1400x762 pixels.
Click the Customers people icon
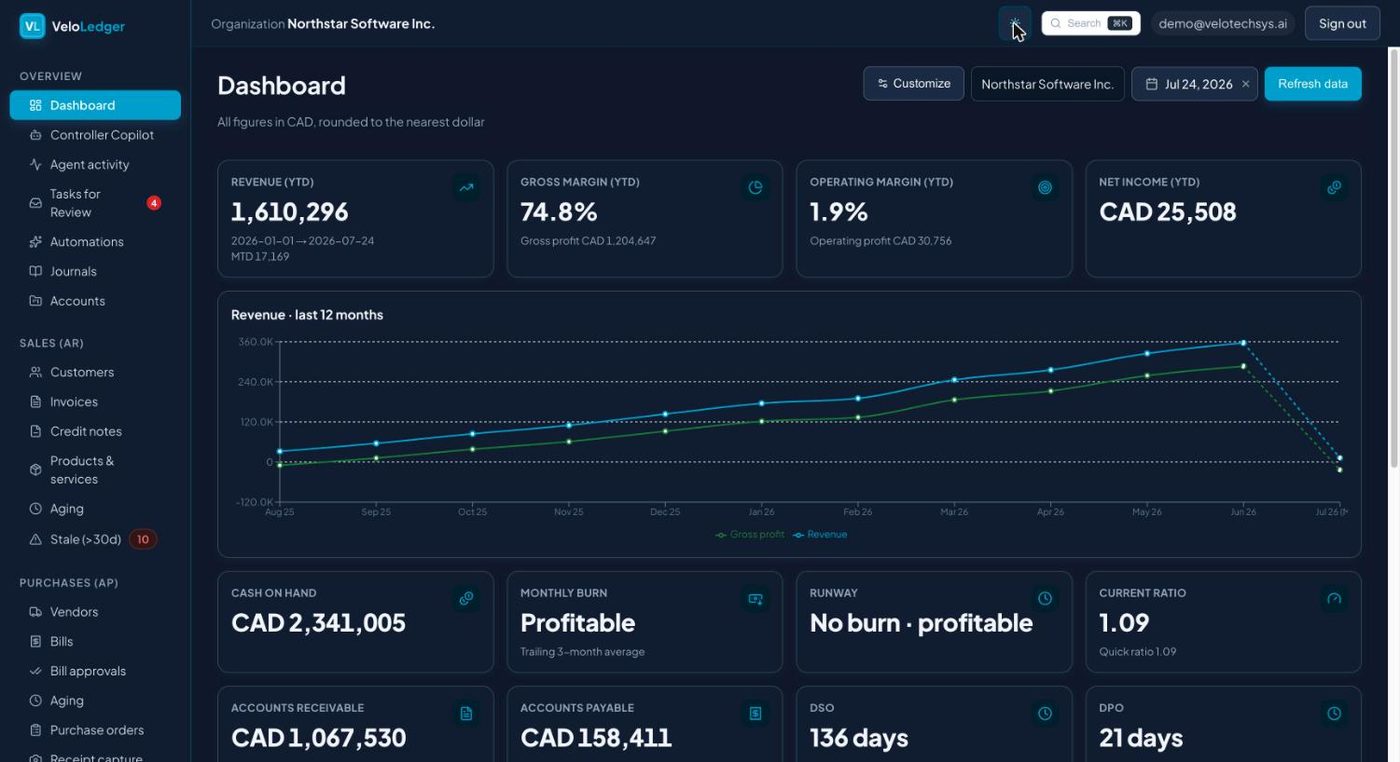click(36, 372)
